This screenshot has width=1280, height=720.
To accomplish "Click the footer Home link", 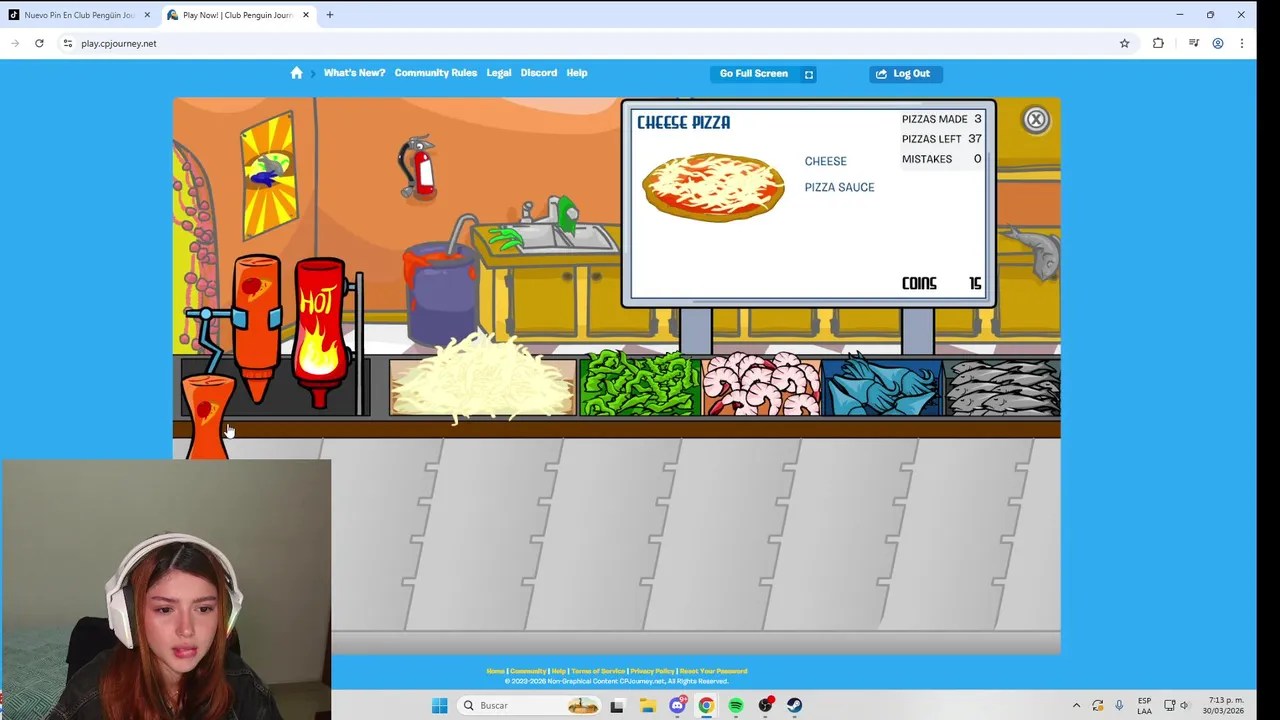I will [495, 671].
